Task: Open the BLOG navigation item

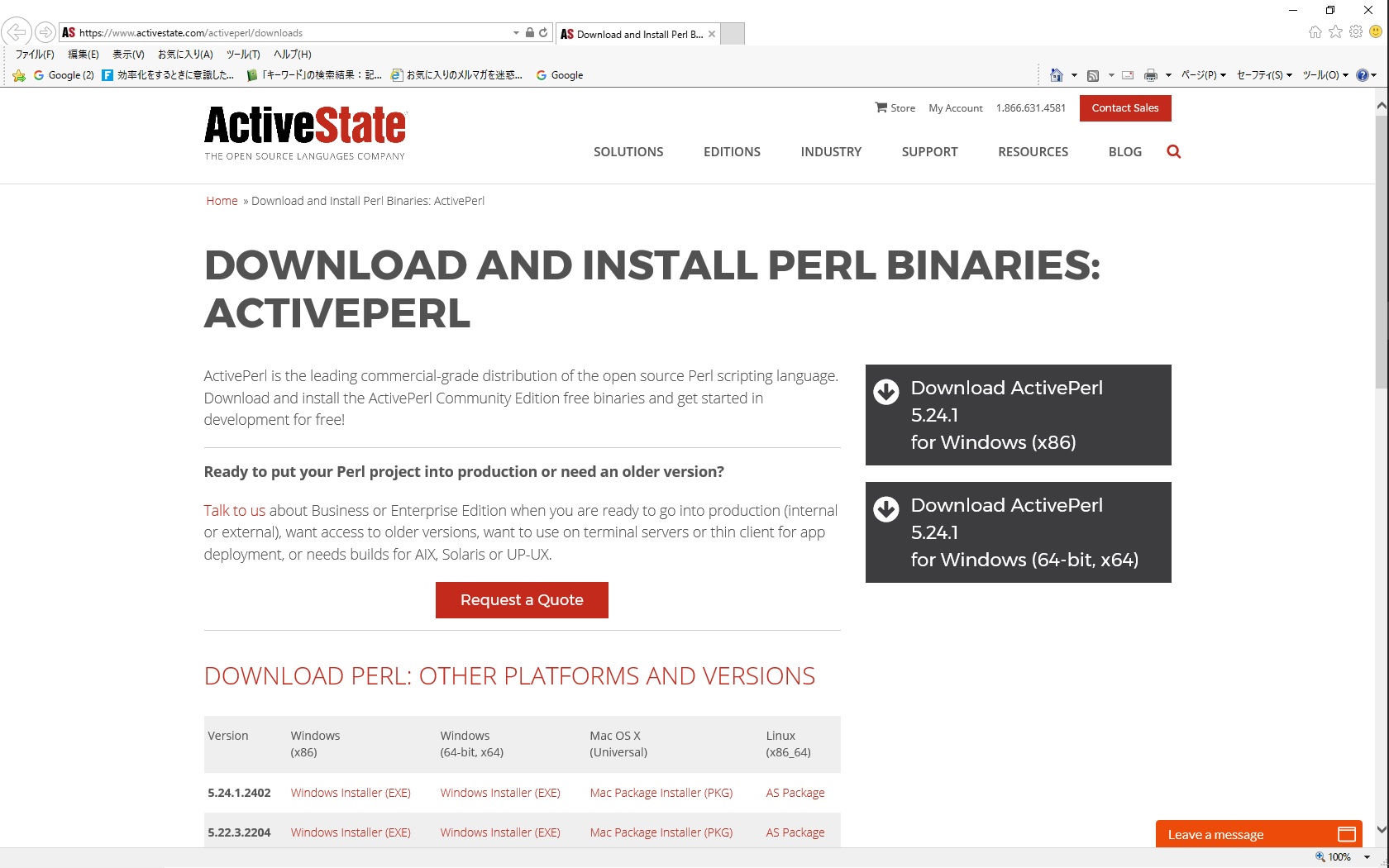Action: (1124, 152)
